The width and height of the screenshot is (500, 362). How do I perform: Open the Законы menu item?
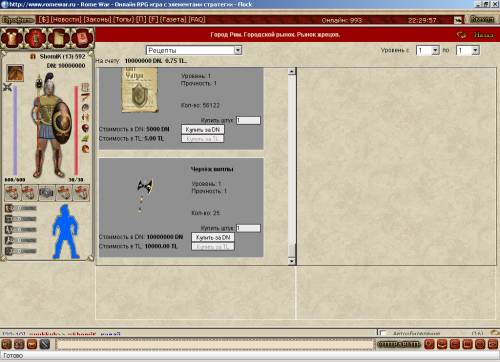(98, 20)
